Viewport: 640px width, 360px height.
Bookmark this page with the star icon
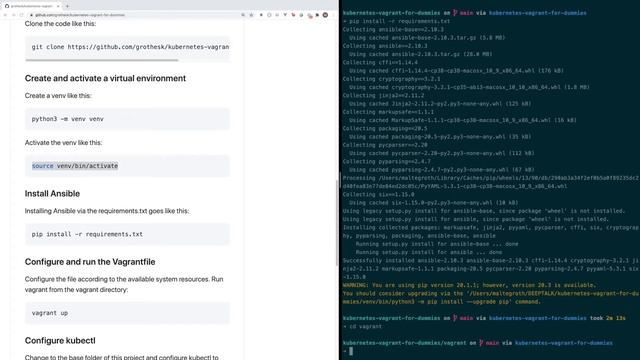(251, 15)
